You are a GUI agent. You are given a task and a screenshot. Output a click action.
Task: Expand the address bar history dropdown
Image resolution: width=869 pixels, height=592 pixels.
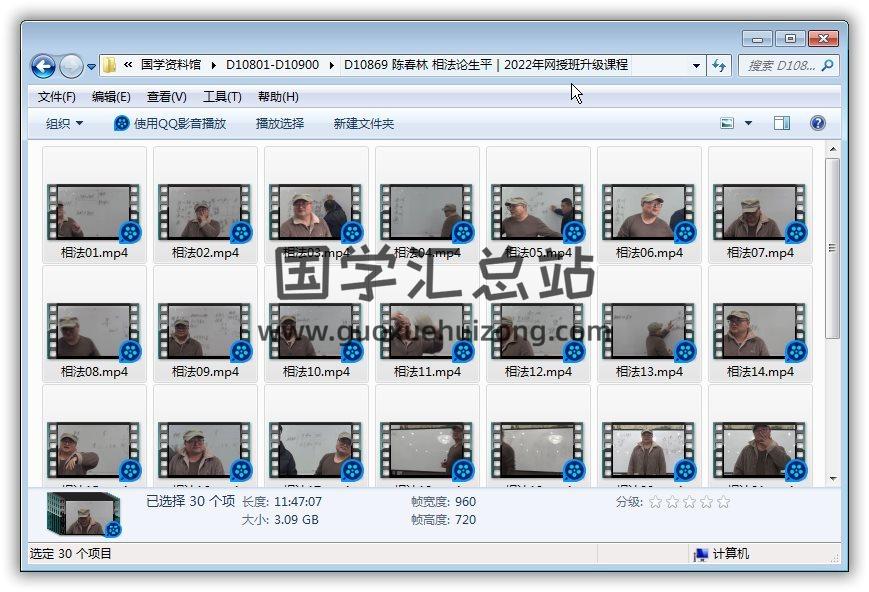[696, 65]
